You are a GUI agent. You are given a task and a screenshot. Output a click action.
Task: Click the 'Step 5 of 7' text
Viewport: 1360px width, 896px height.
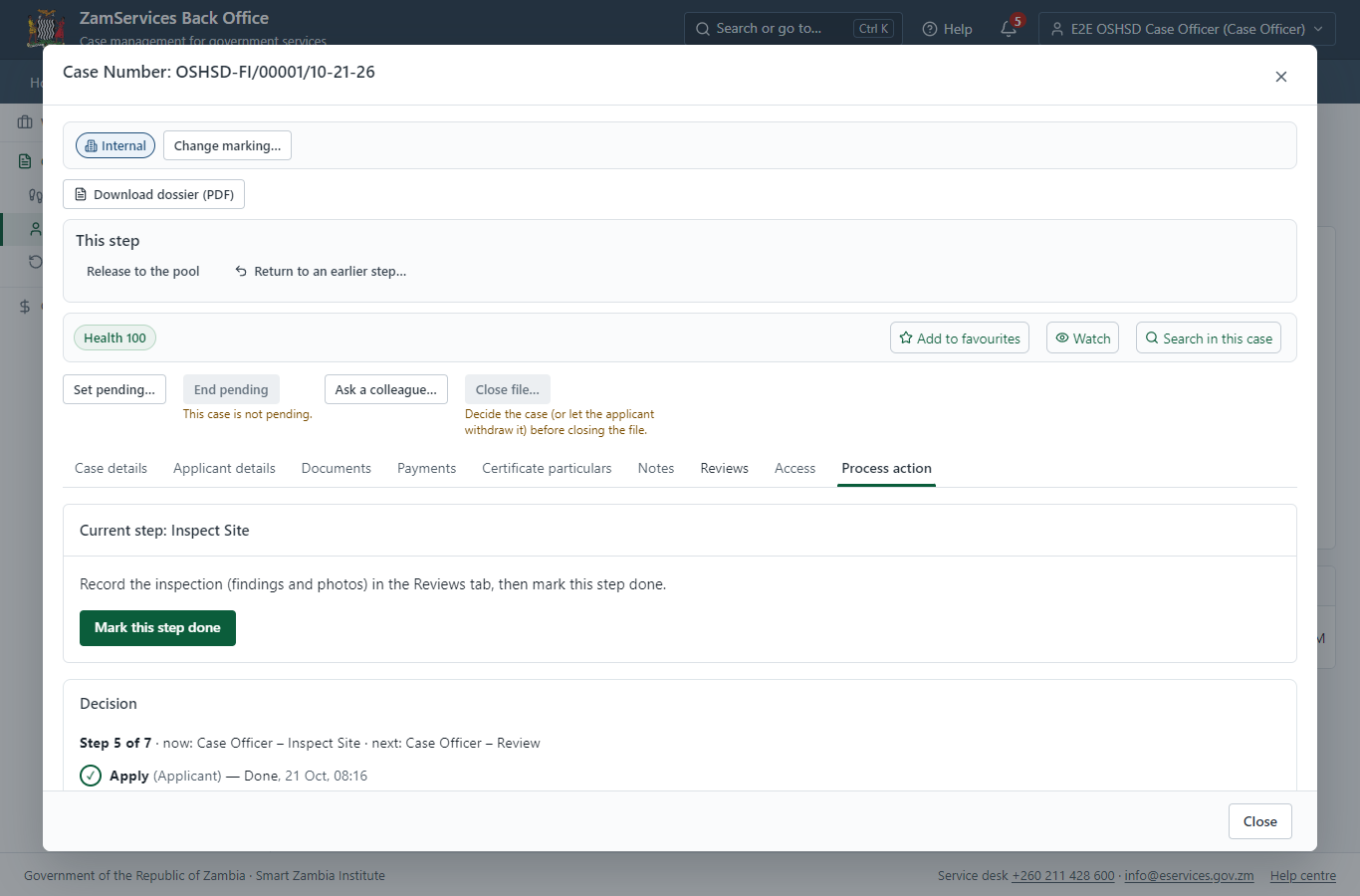[x=115, y=743]
